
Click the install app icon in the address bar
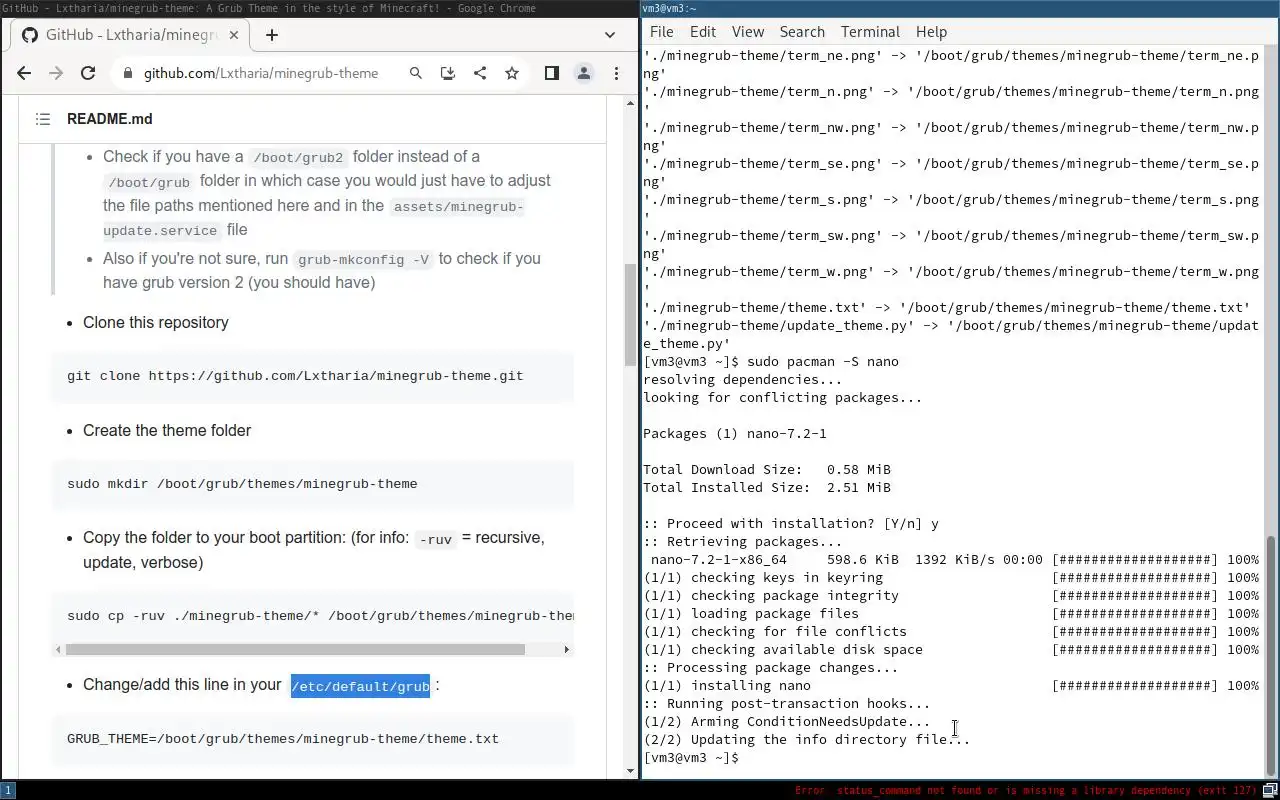448,73
